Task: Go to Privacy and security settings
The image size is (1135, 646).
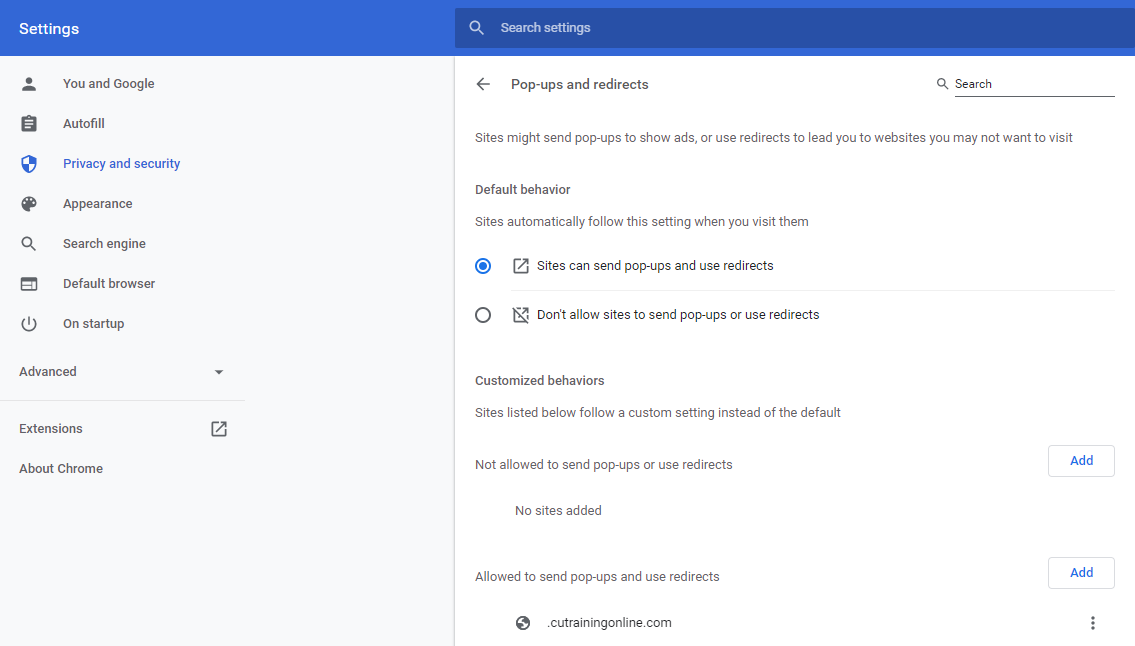Action: point(121,164)
